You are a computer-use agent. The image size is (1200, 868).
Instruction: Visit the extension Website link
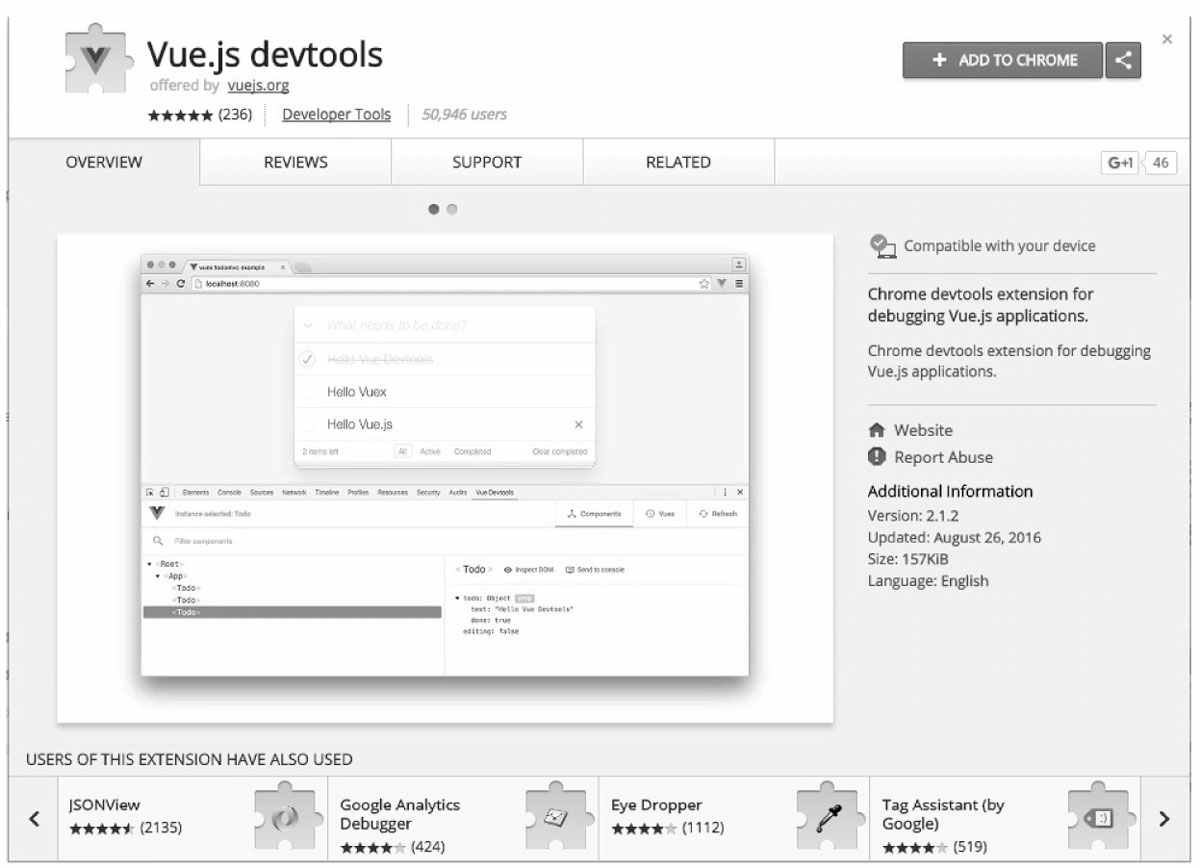[x=923, y=430]
